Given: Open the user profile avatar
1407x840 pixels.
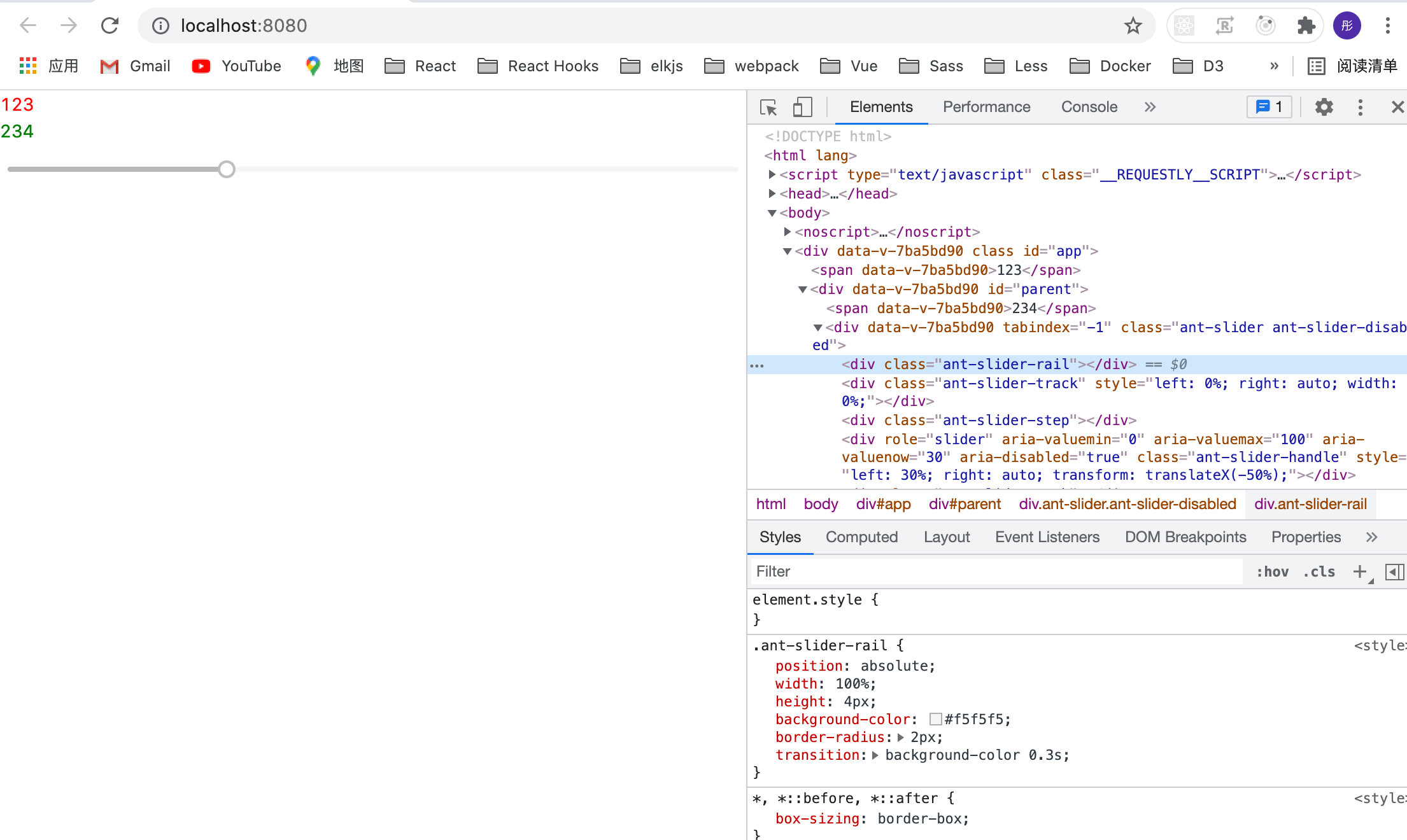Looking at the screenshot, I should tap(1347, 25).
